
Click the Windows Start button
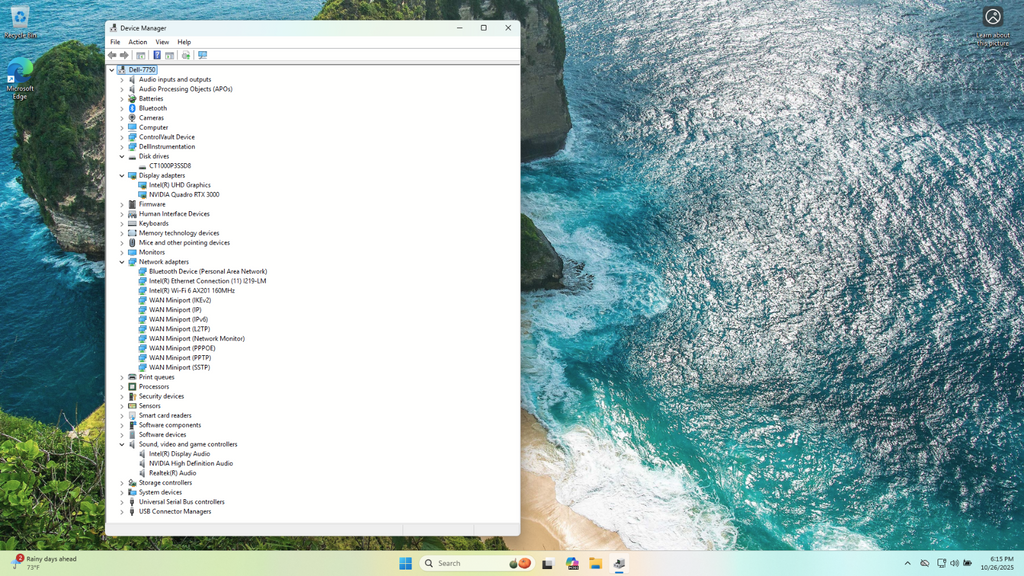pyautogui.click(x=405, y=564)
